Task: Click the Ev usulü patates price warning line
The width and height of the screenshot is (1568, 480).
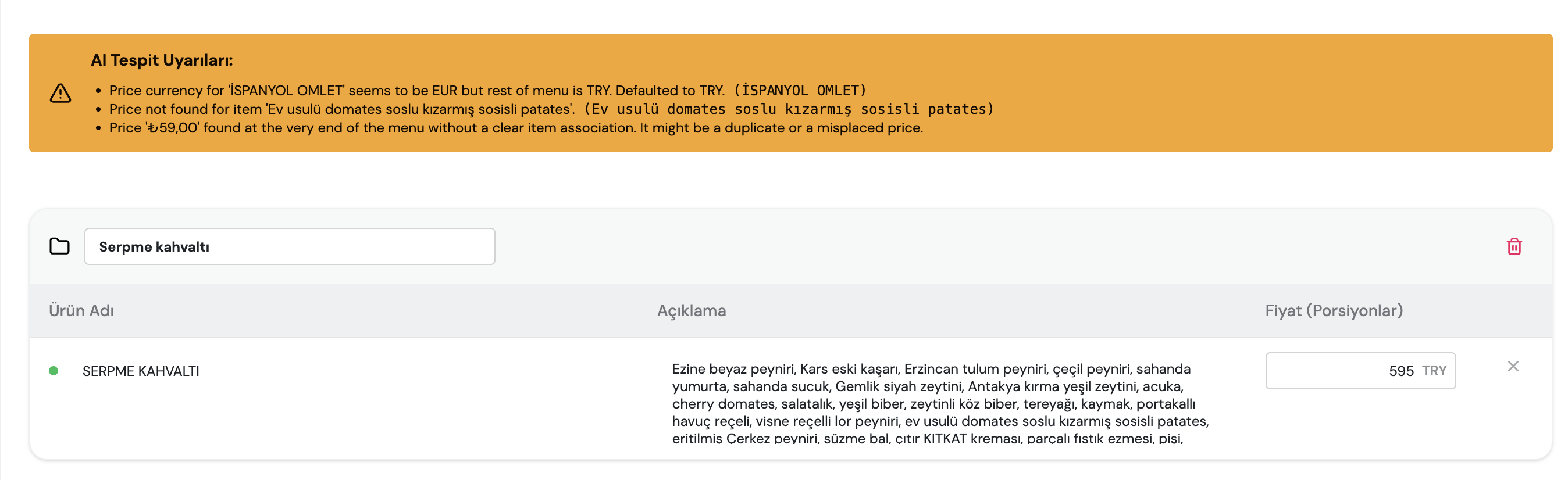Action: click(487, 109)
